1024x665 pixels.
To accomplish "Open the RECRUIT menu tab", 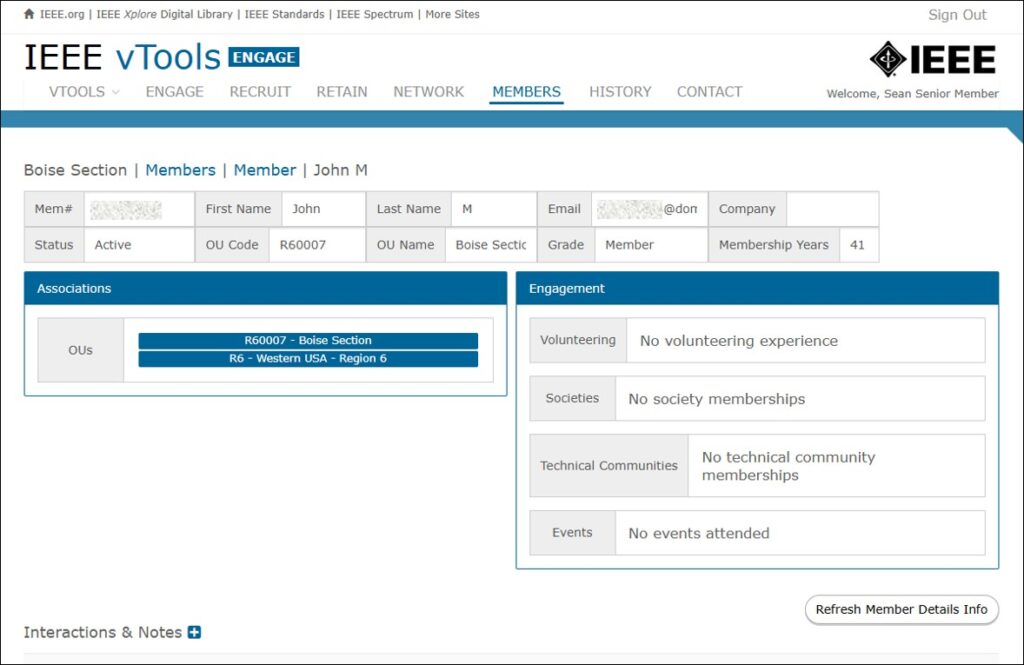I will coord(260,92).
